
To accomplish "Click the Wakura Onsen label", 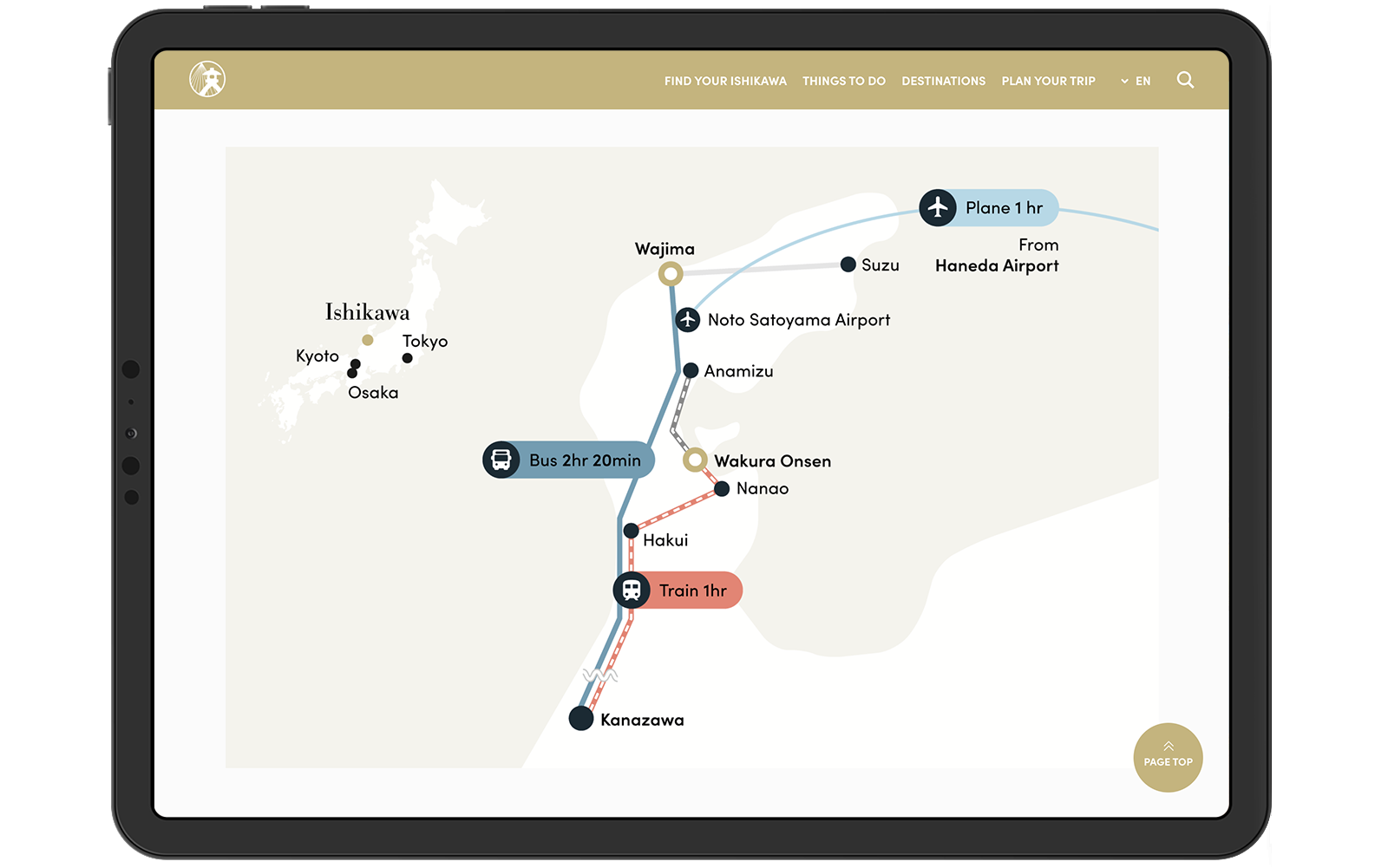I will click(772, 461).
